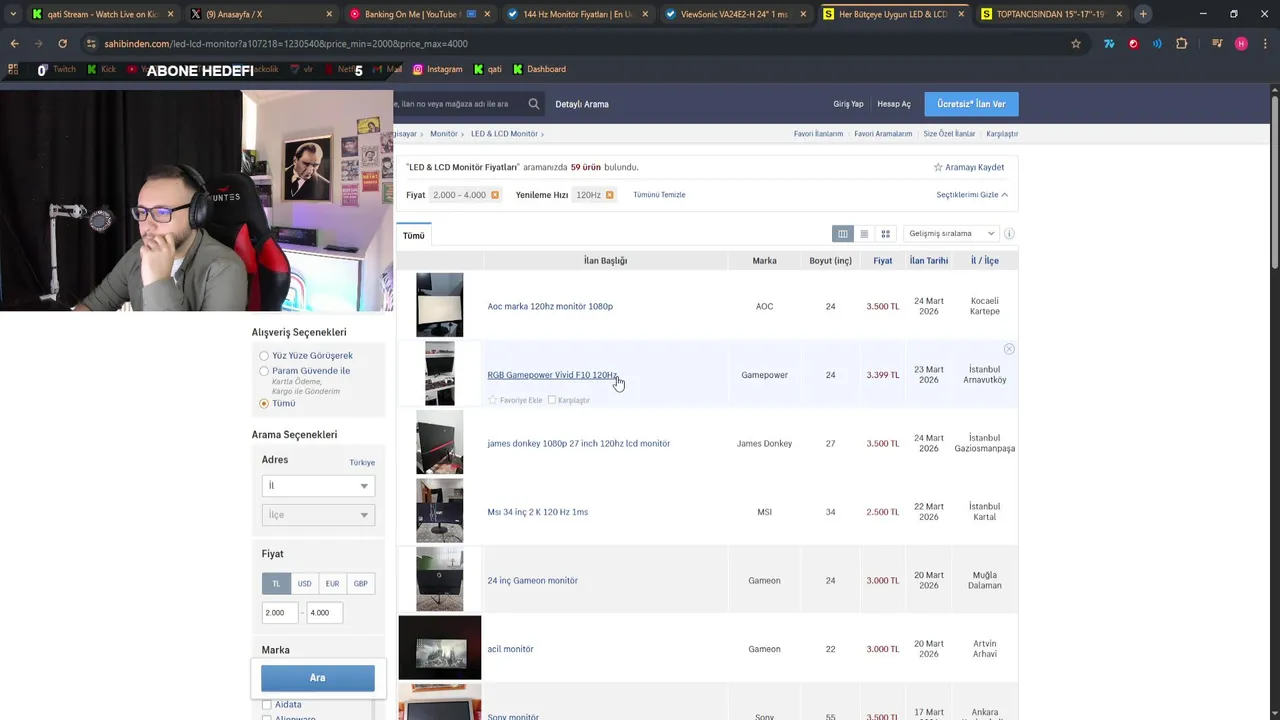
Task: Open the İl province dropdown
Action: point(318,486)
